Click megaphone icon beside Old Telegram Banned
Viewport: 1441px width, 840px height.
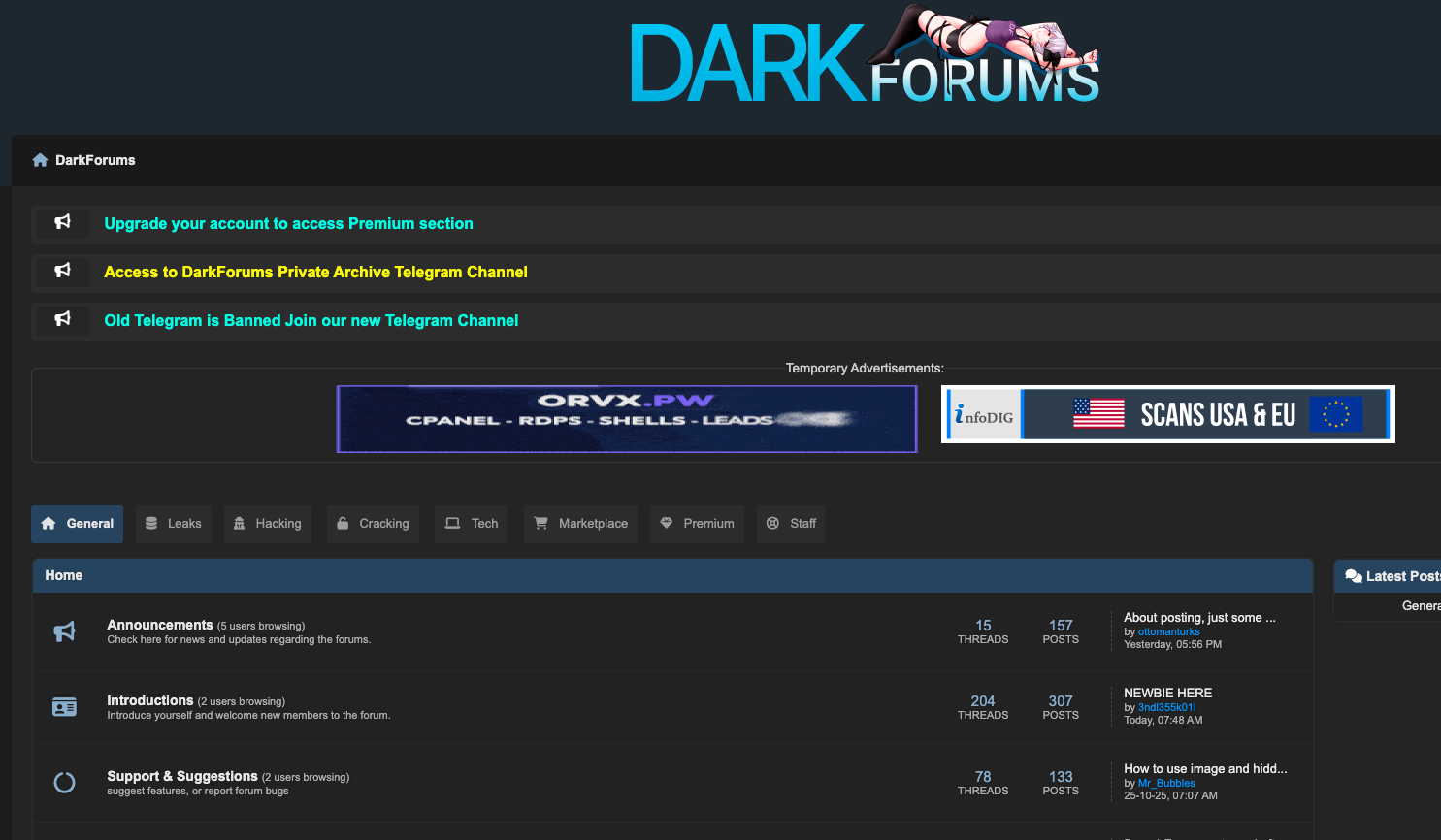[x=63, y=319]
